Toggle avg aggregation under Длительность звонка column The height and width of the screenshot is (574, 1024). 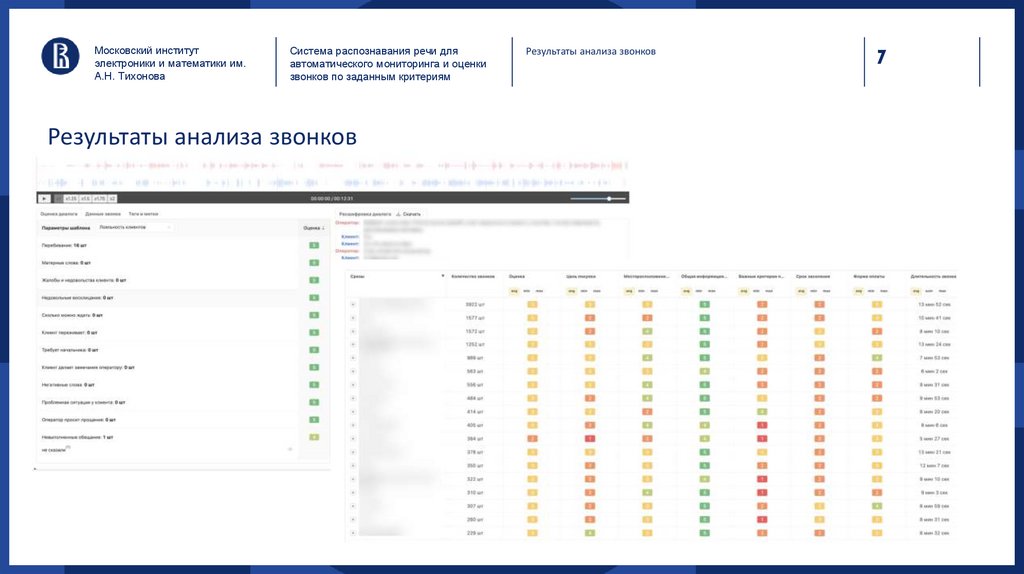[916, 291]
